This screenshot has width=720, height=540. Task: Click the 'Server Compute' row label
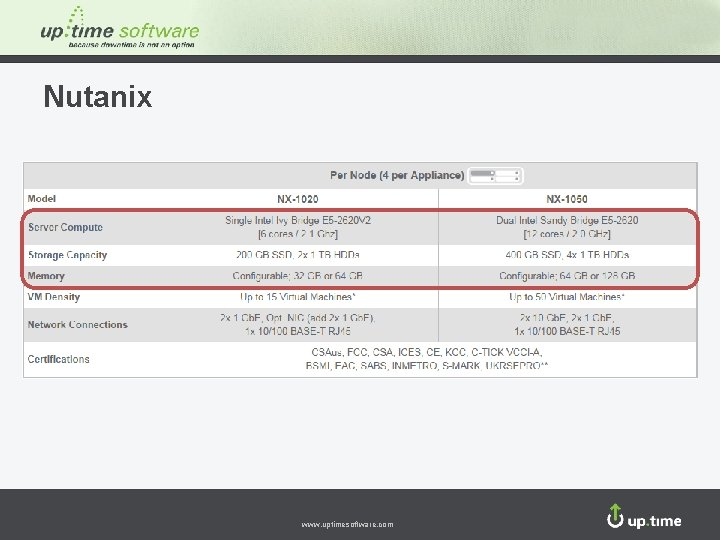point(65,227)
